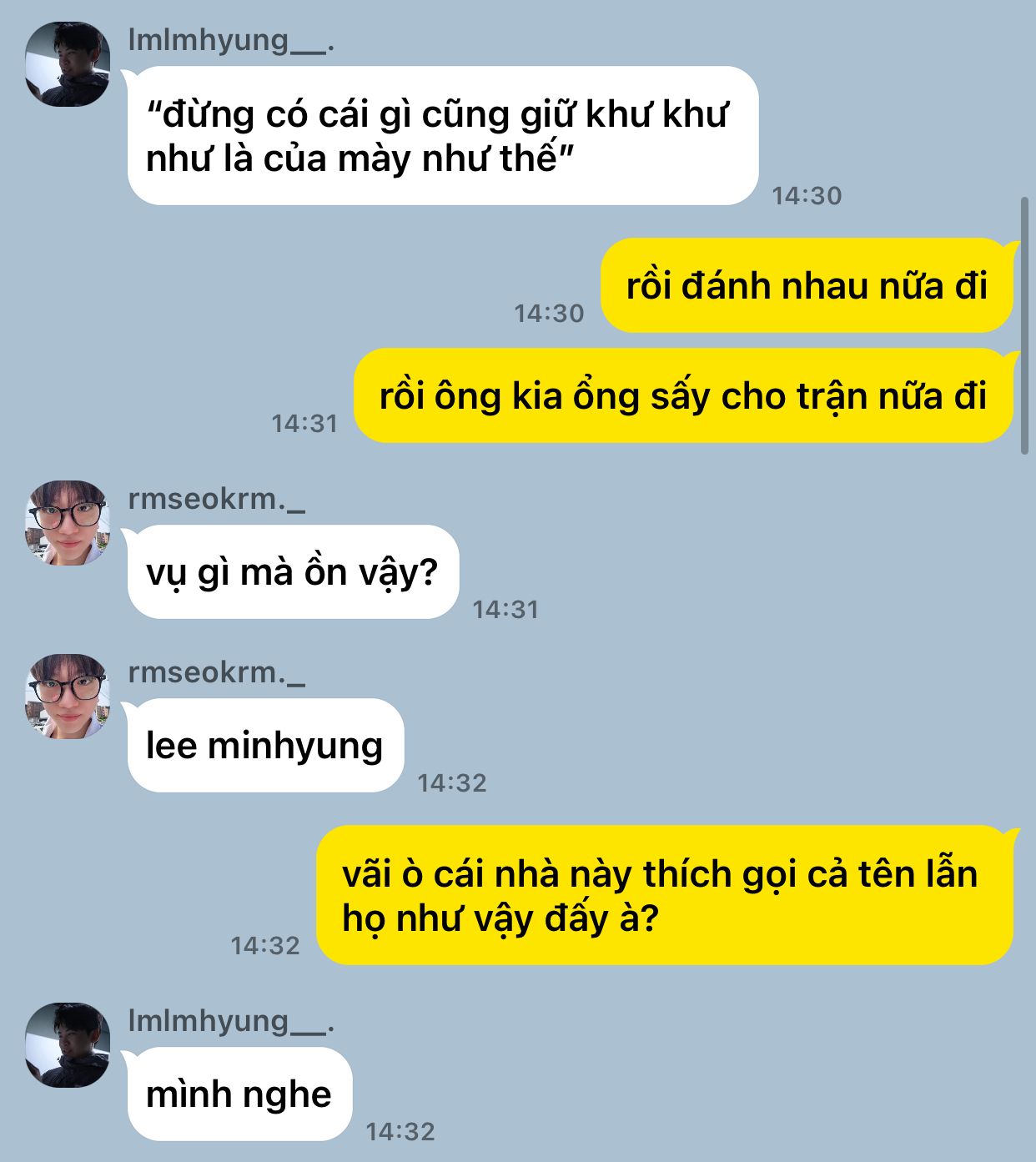The image size is (1036, 1162).
Task: Tap rmseokrm._ avatar beside 'lee minhyung'
Action: [68, 697]
